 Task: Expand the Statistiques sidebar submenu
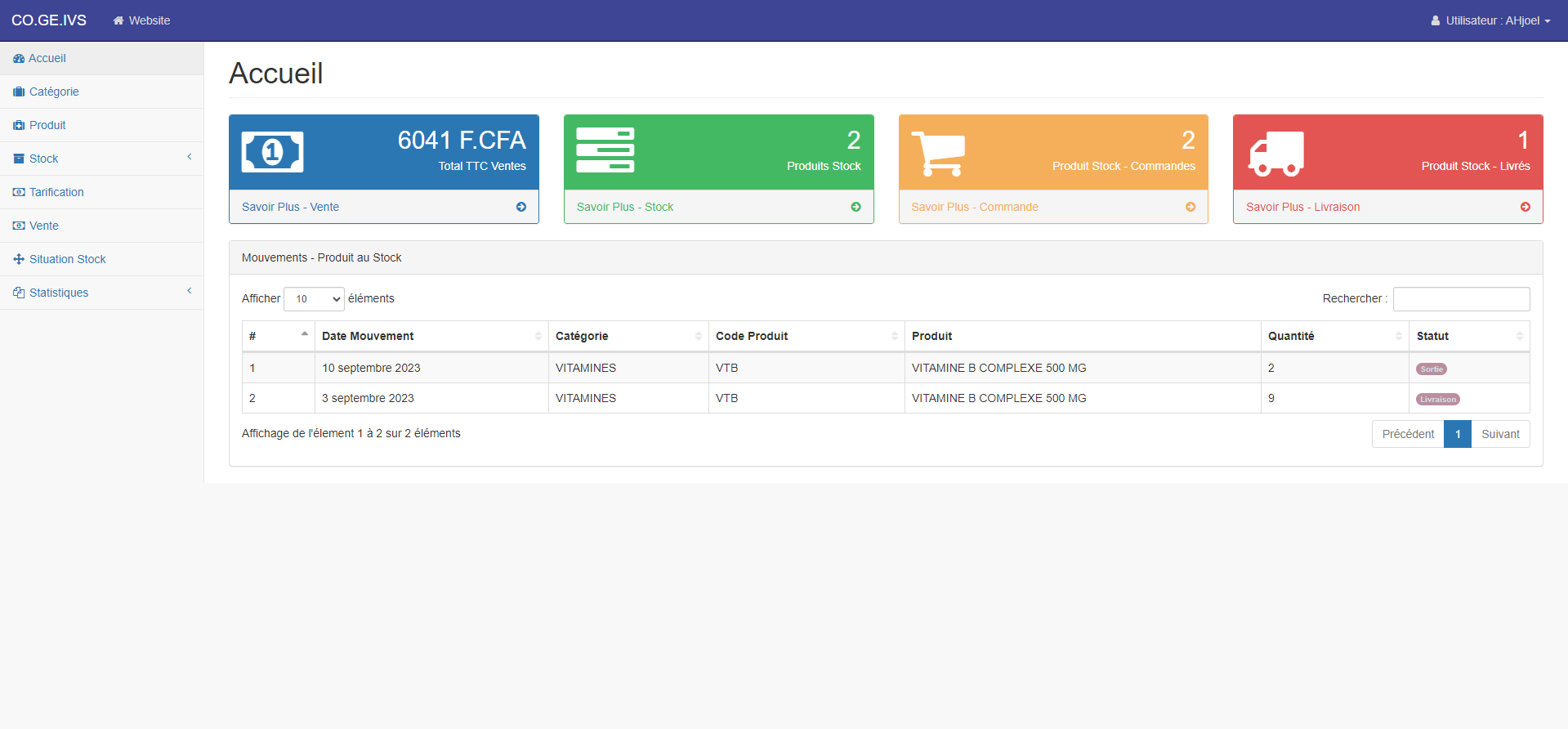click(101, 293)
